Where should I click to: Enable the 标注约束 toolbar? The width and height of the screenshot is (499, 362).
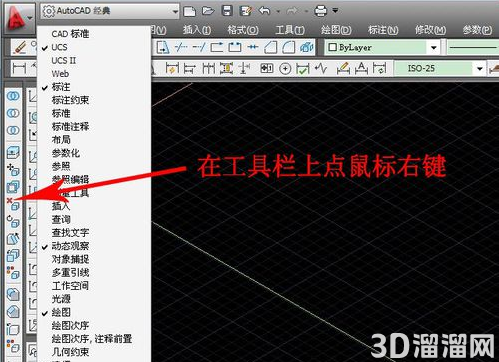coord(94,100)
